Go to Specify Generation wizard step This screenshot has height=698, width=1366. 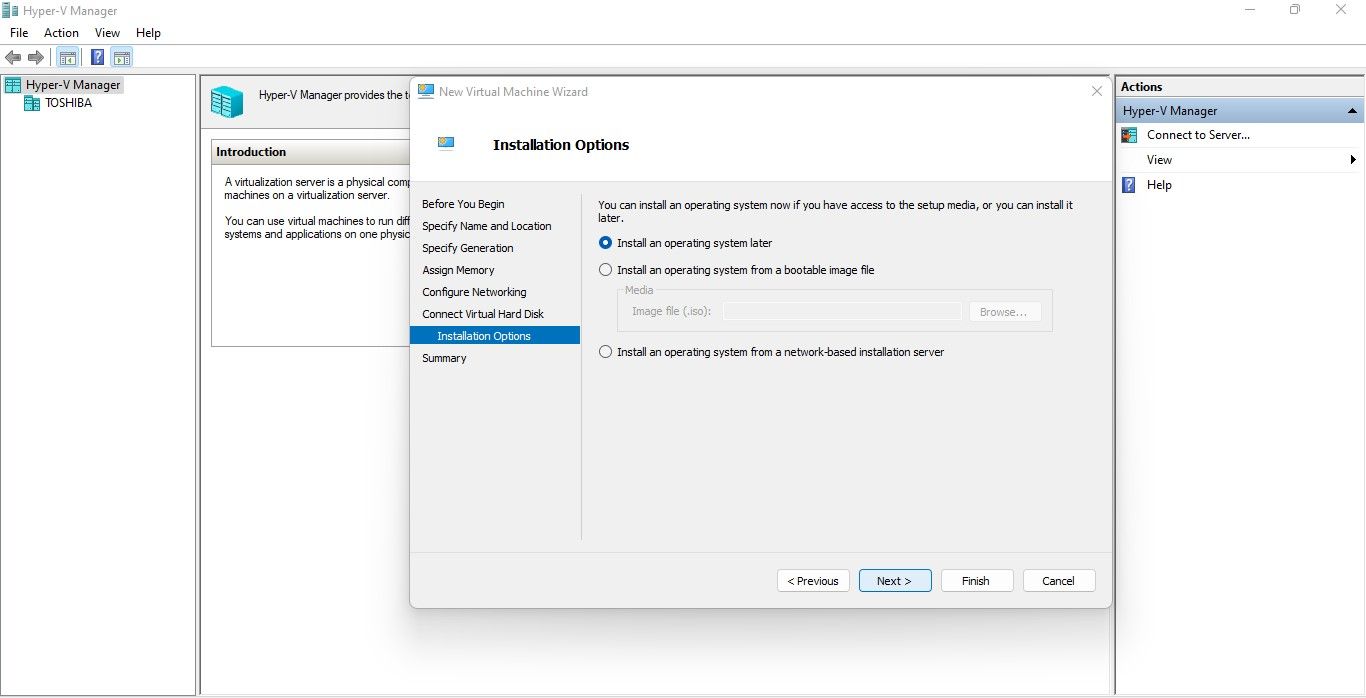coord(468,248)
